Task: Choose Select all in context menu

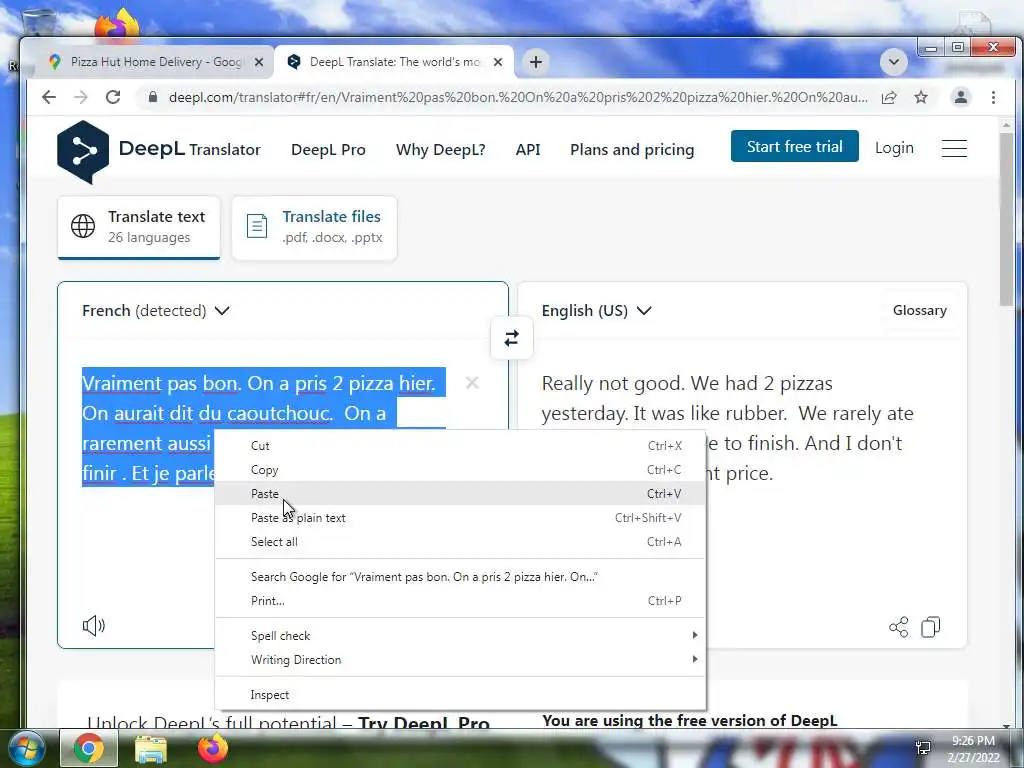Action: click(460, 541)
